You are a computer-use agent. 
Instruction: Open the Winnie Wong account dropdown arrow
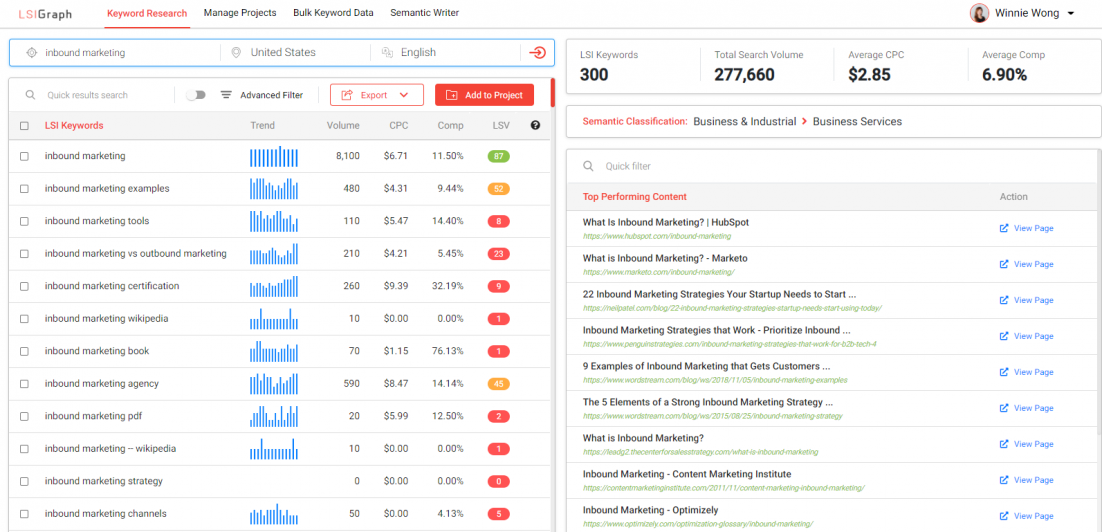coord(1070,13)
